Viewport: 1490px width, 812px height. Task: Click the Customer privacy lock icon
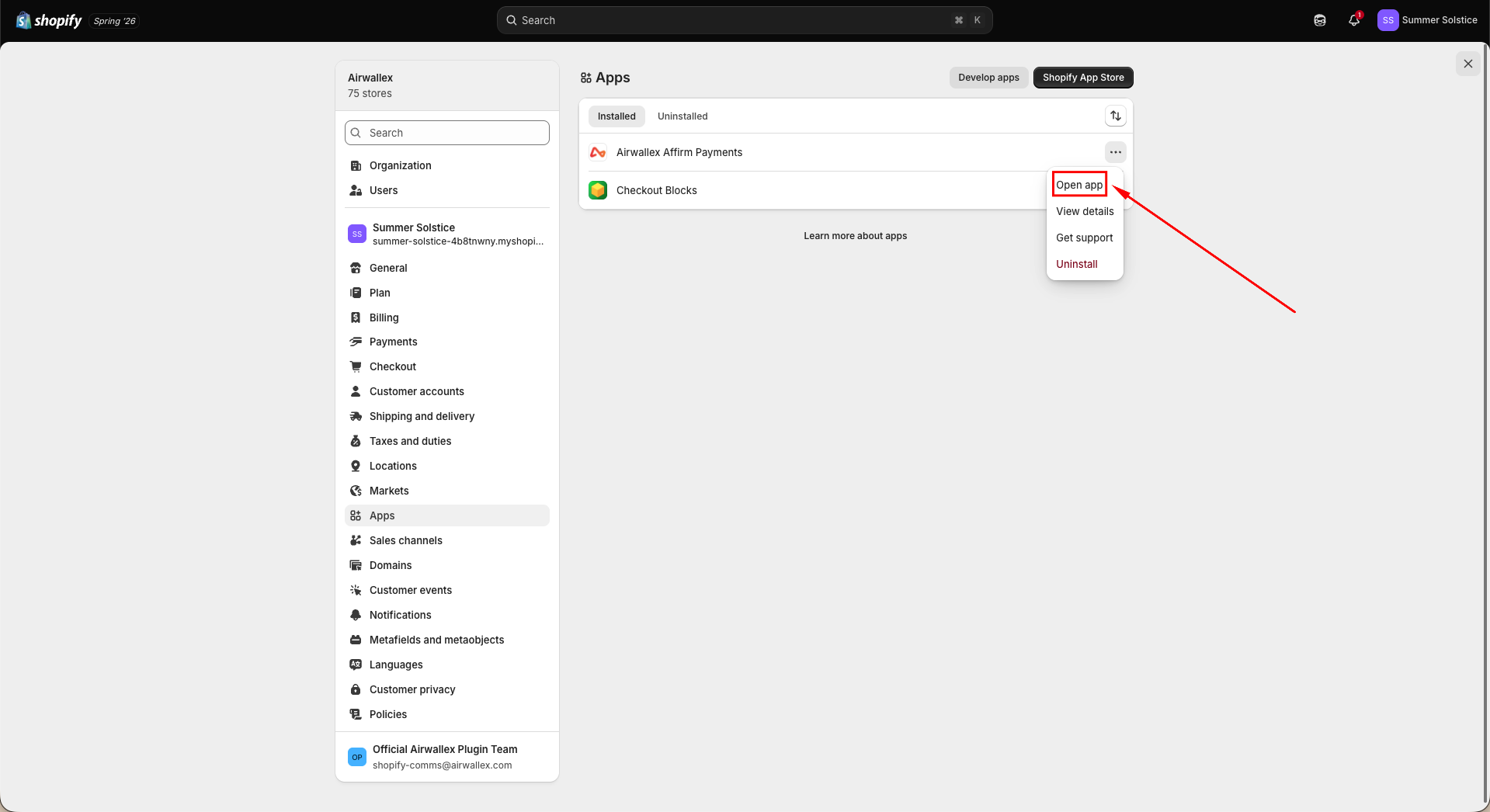[356, 689]
